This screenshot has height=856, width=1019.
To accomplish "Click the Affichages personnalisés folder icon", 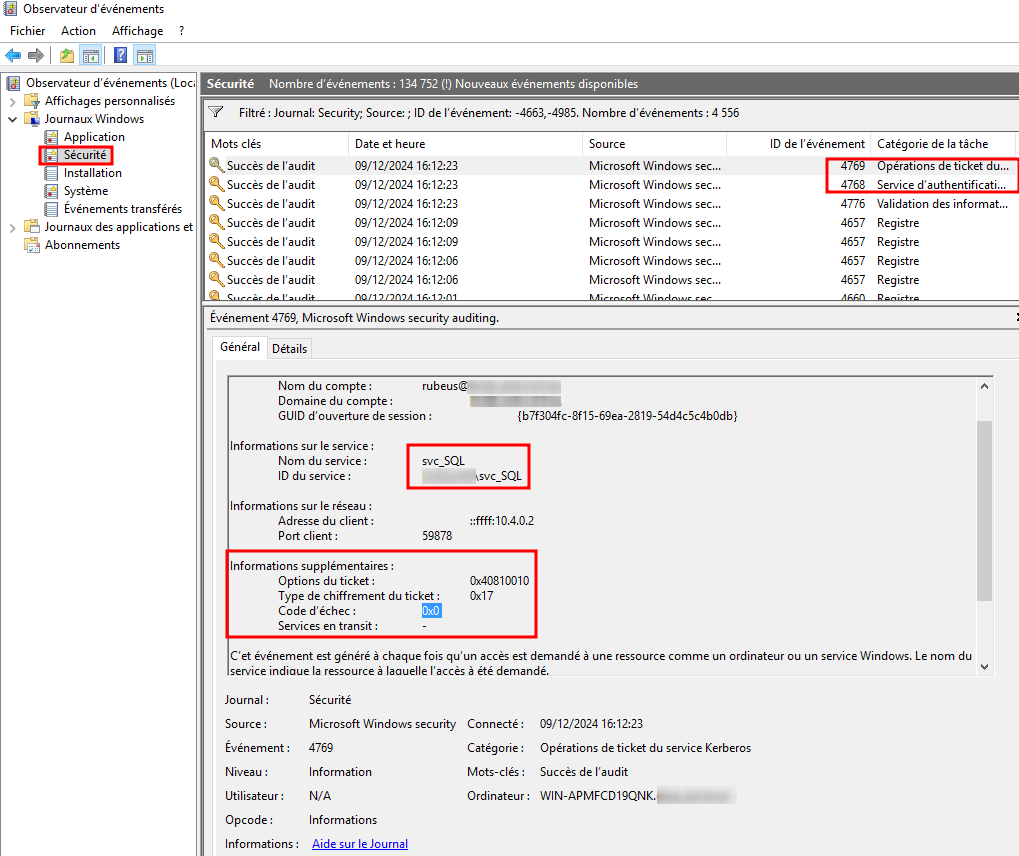I will click(x=32, y=101).
